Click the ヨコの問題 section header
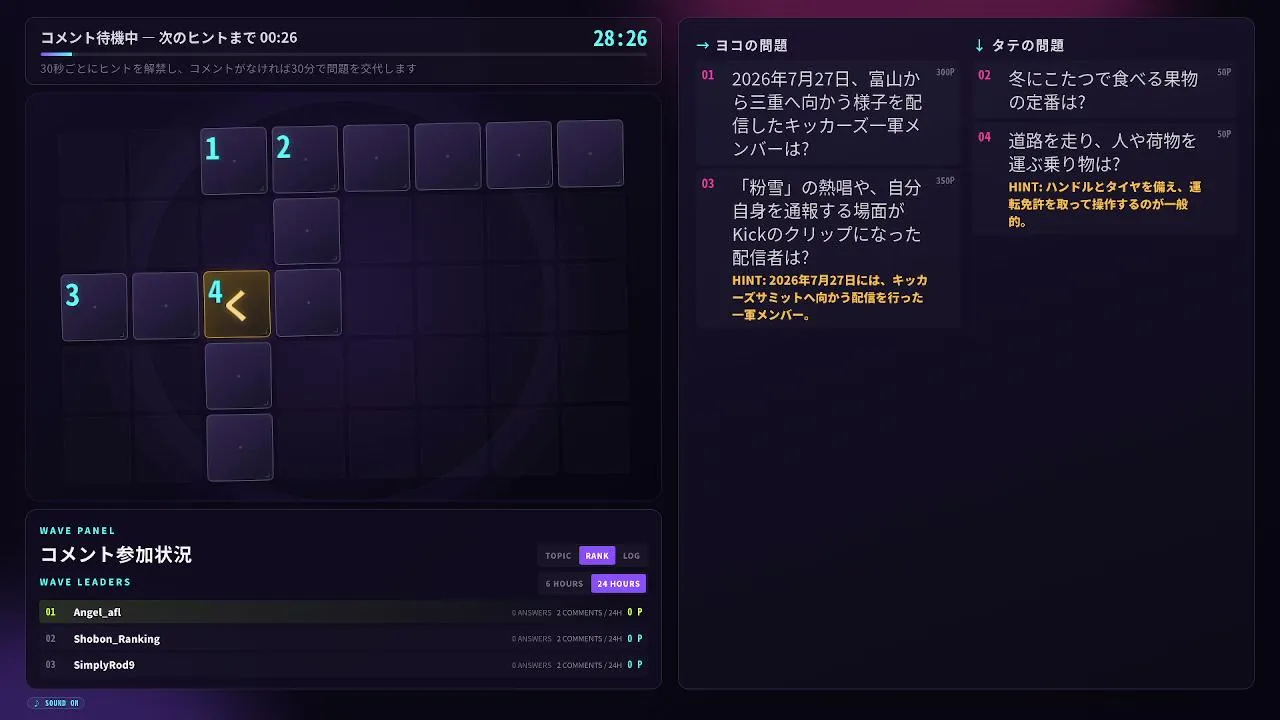The width and height of the screenshot is (1280, 720). (x=742, y=45)
